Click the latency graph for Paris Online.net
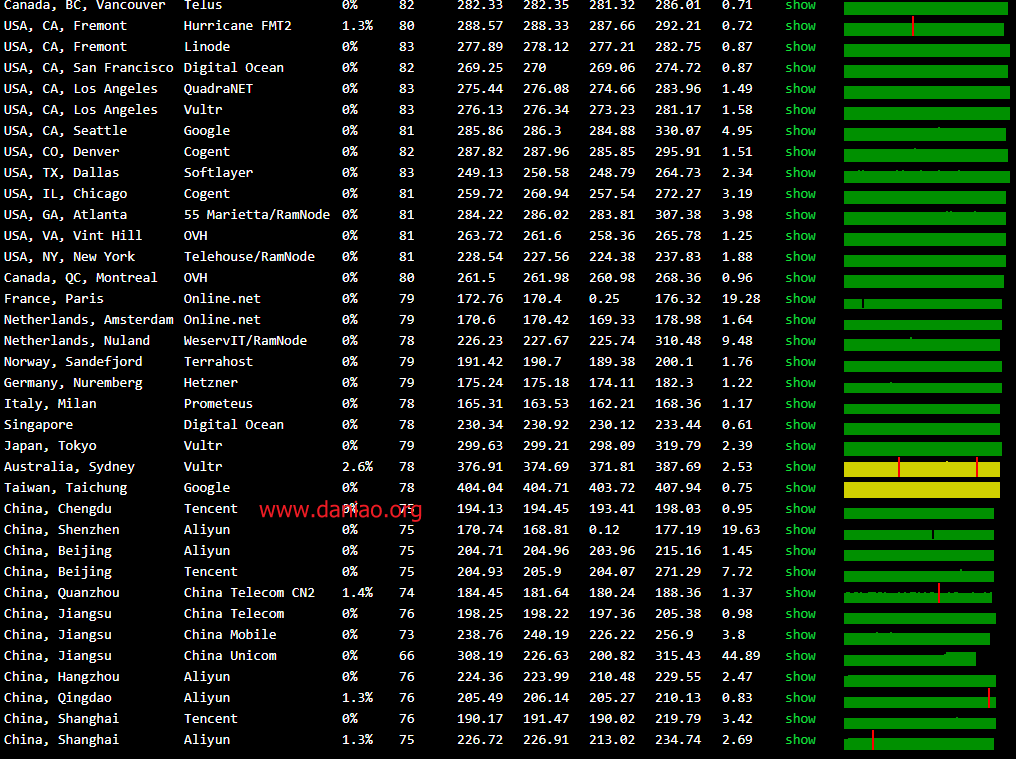This screenshot has width=1016, height=759. [923, 303]
